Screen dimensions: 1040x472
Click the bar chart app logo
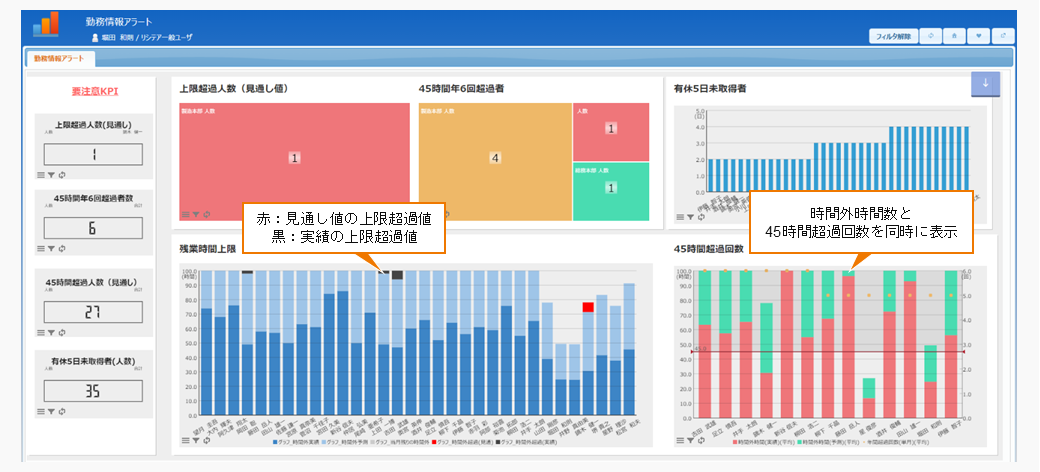pos(46,25)
